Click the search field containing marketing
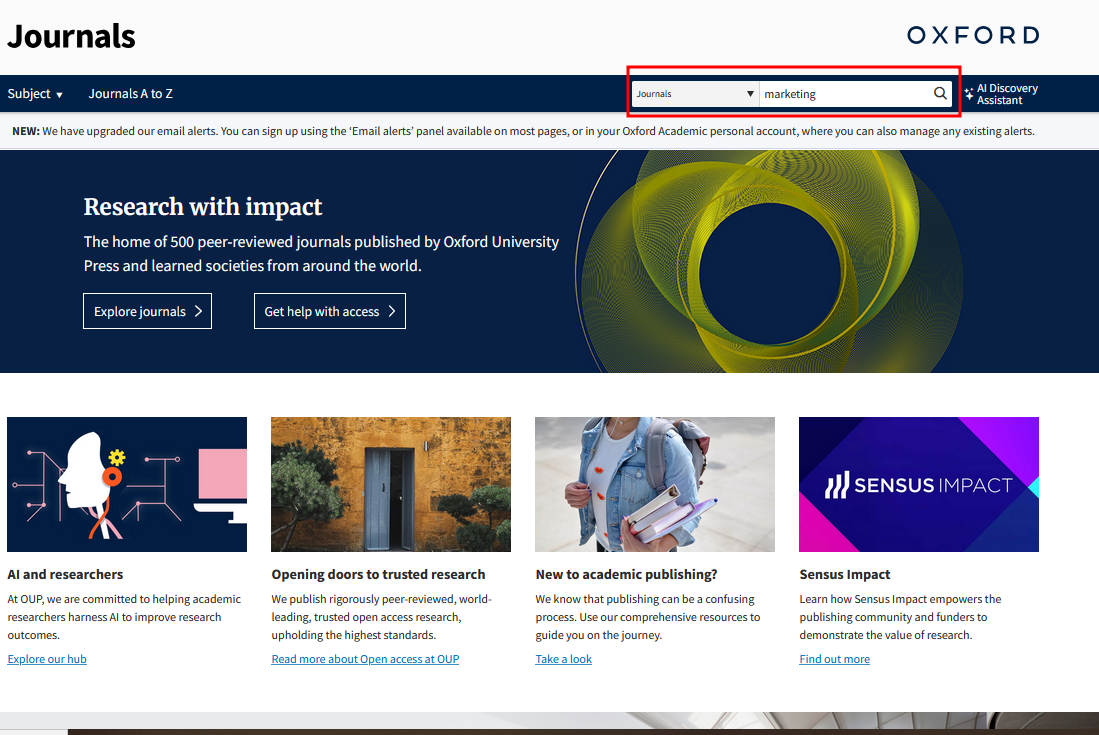This screenshot has height=735, width=1099. pos(843,94)
